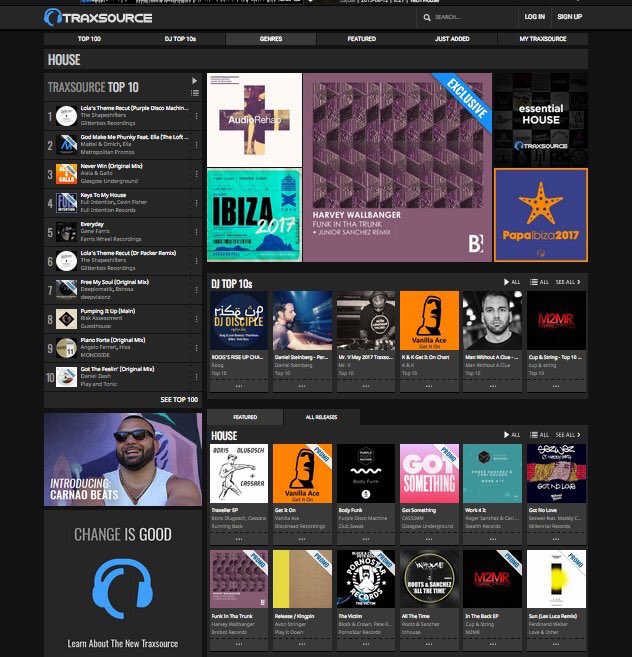Click Get It On release title
This screenshot has height=657, width=632.
(285, 510)
